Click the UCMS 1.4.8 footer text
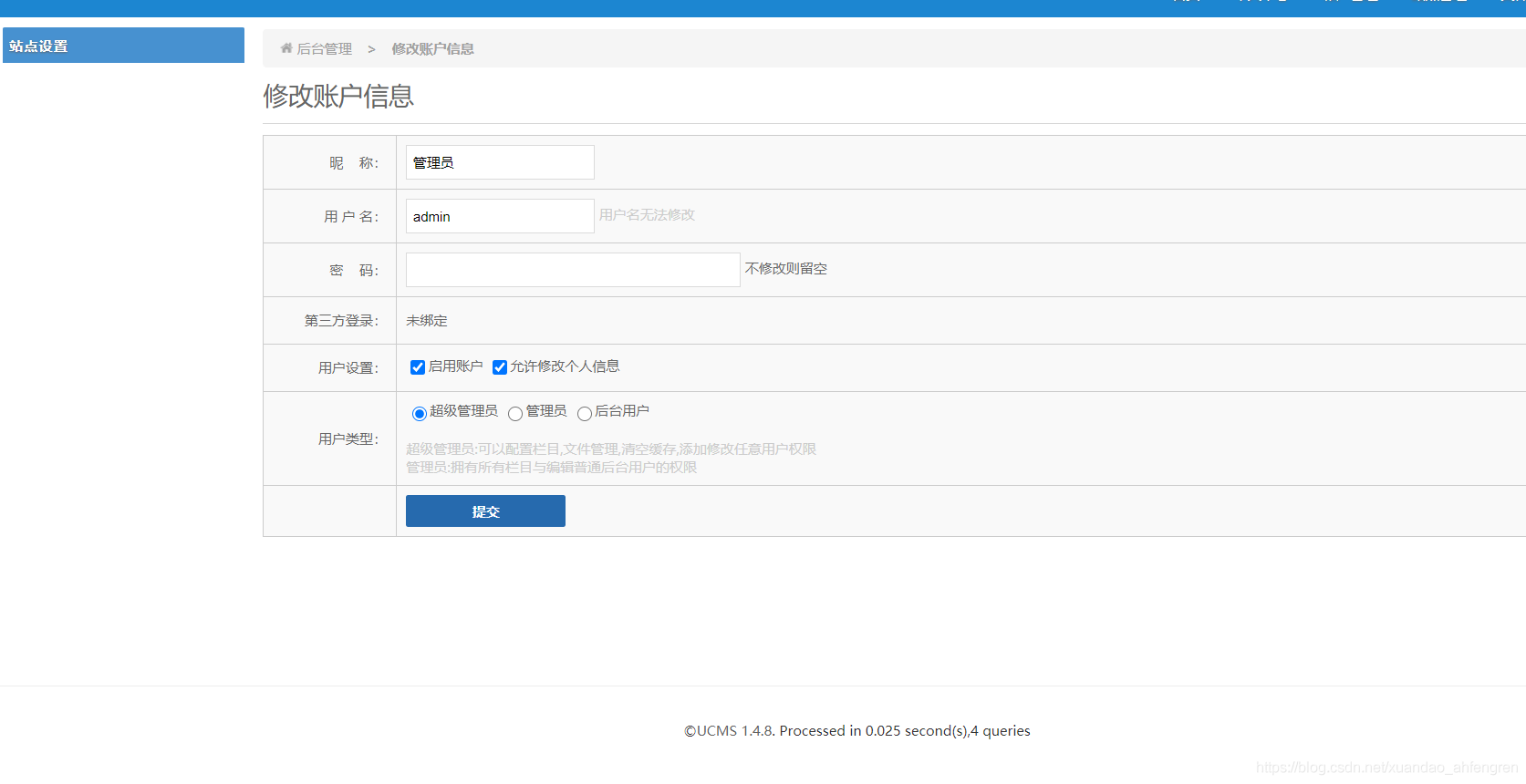Screen dimensions: 1526x784 (856, 731)
